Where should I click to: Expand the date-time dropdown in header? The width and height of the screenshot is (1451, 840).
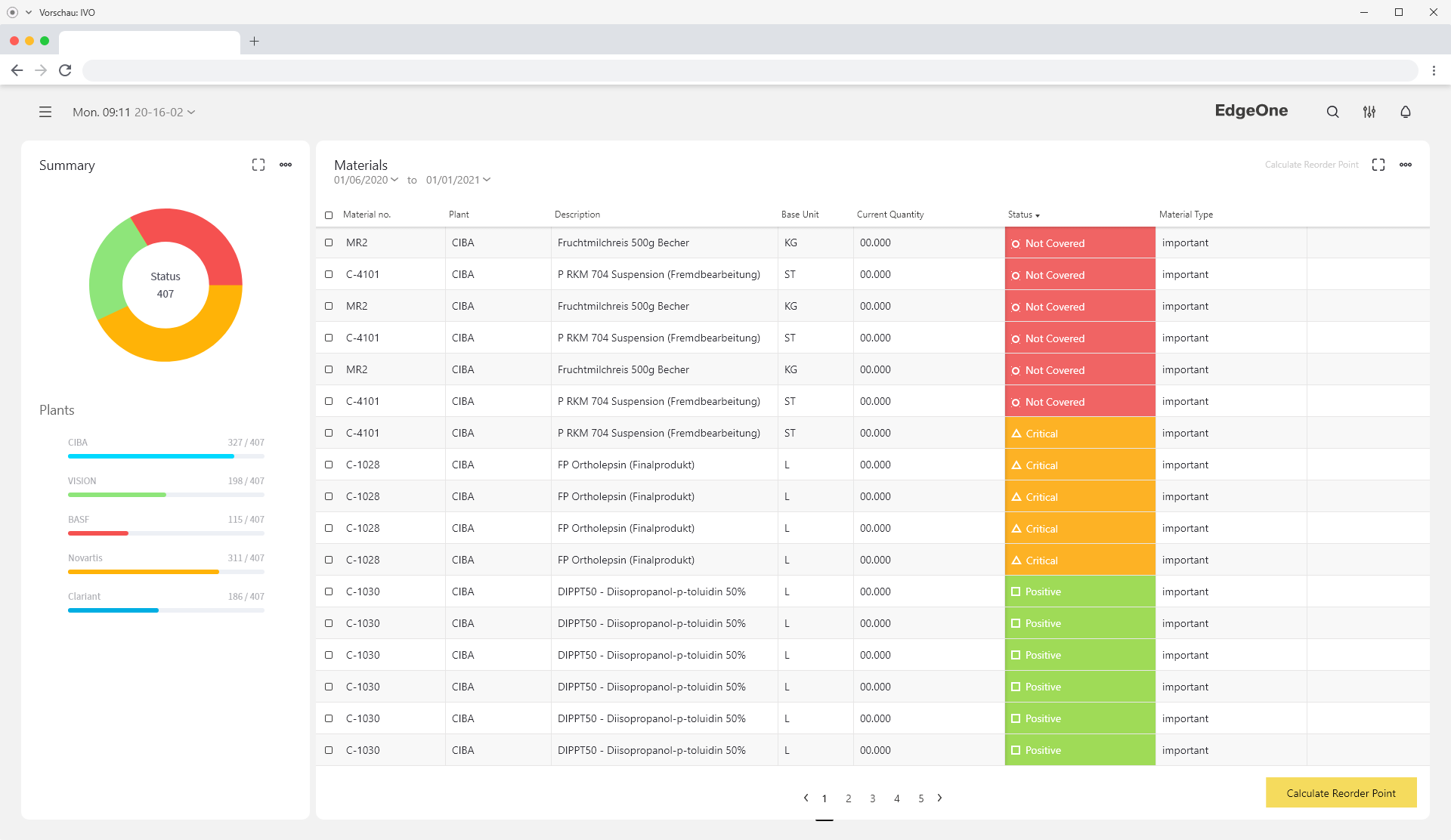tap(192, 112)
